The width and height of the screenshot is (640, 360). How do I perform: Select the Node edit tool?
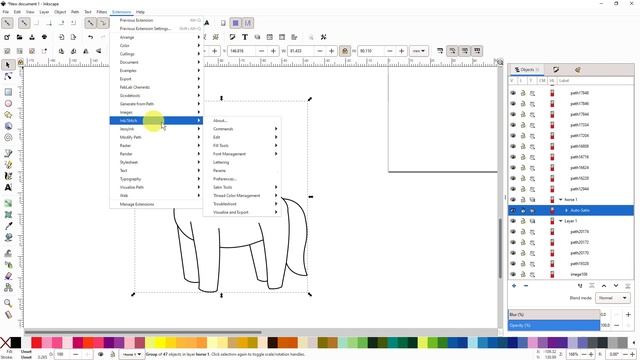click(x=8, y=76)
